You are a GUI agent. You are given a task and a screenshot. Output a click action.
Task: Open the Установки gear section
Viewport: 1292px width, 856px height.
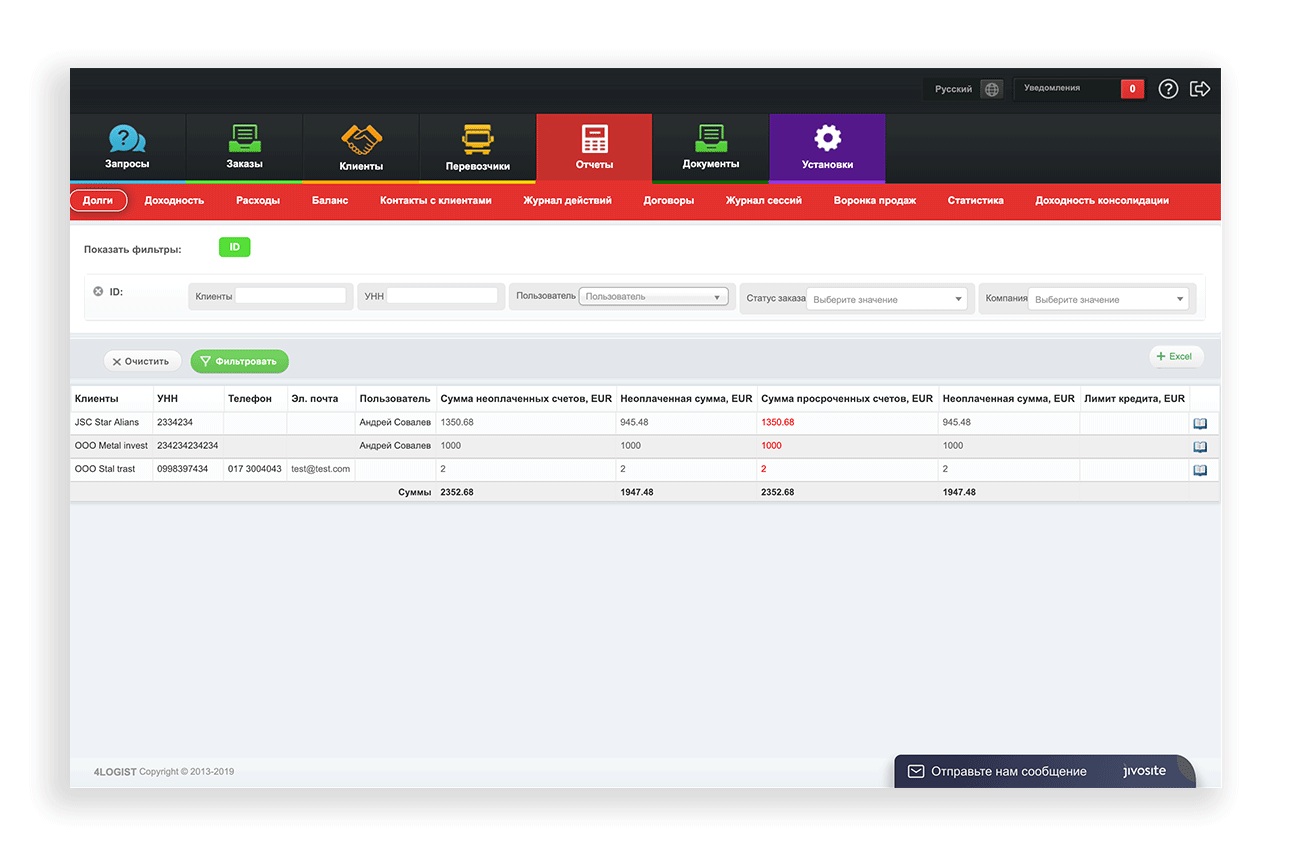point(827,148)
